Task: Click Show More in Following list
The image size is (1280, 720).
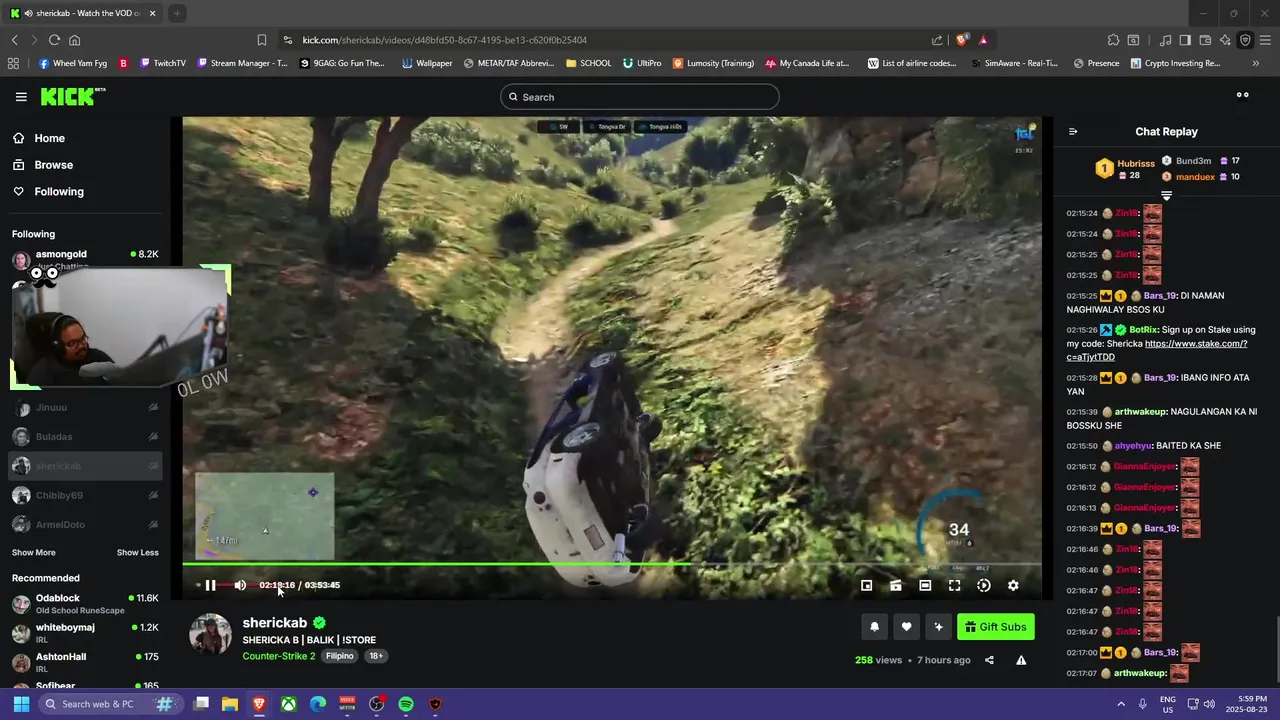Action: pos(34,552)
